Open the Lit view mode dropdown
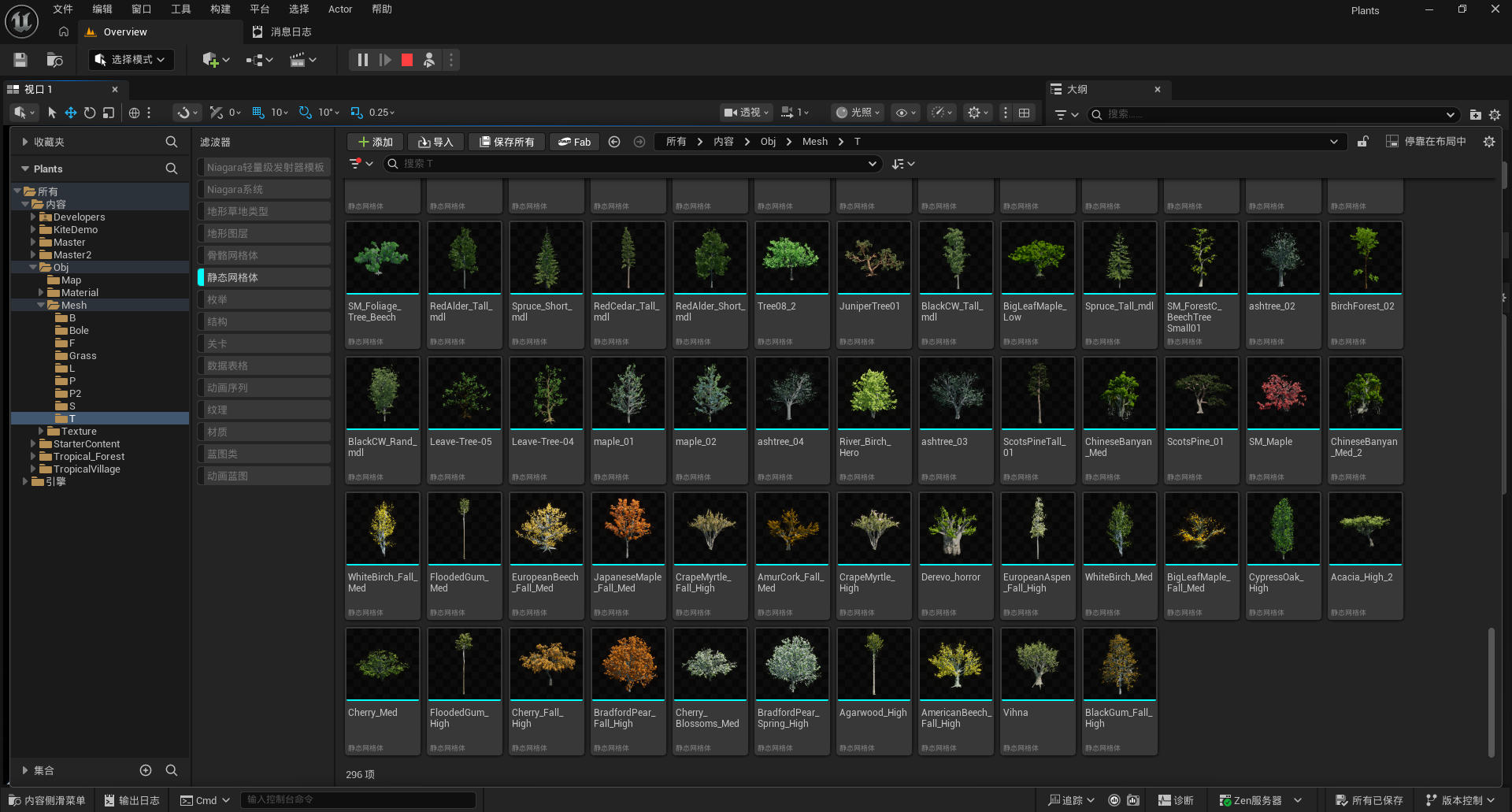Viewport: 1512px width, 812px height. point(858,113)
